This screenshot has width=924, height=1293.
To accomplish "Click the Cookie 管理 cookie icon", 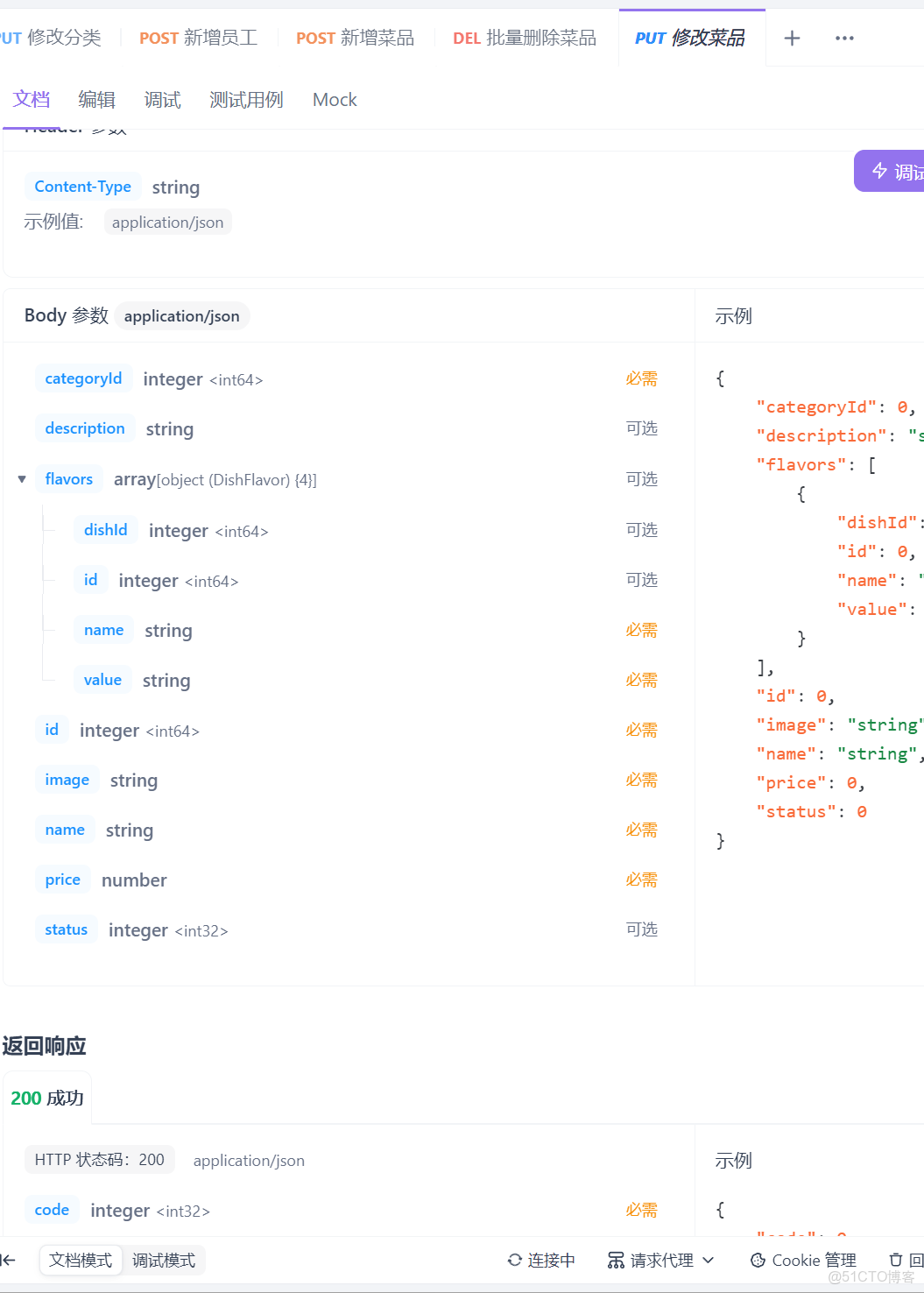I will point(758,1260).
